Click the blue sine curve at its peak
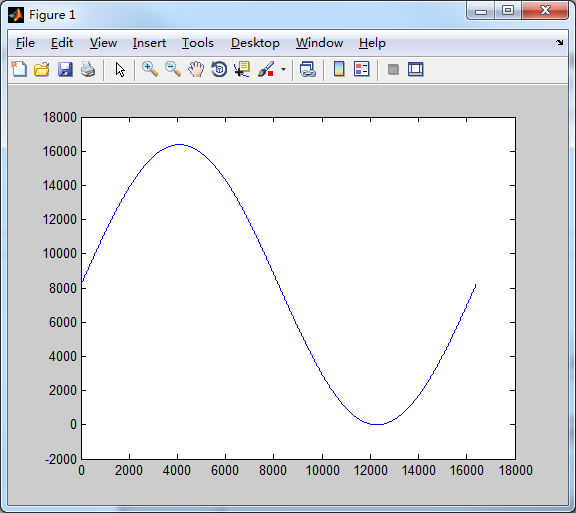576x513 pixels. (x=179, y=144)
